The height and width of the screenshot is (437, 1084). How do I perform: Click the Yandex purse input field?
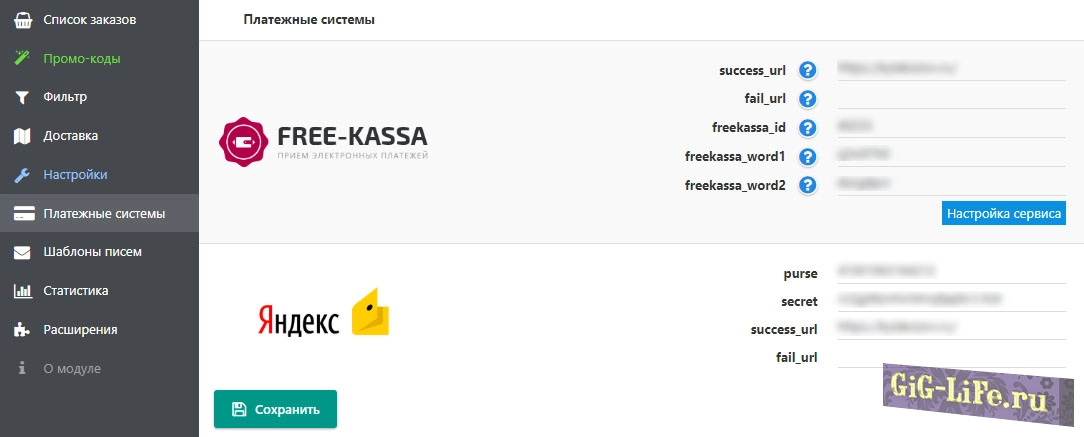tap(951, 272)
